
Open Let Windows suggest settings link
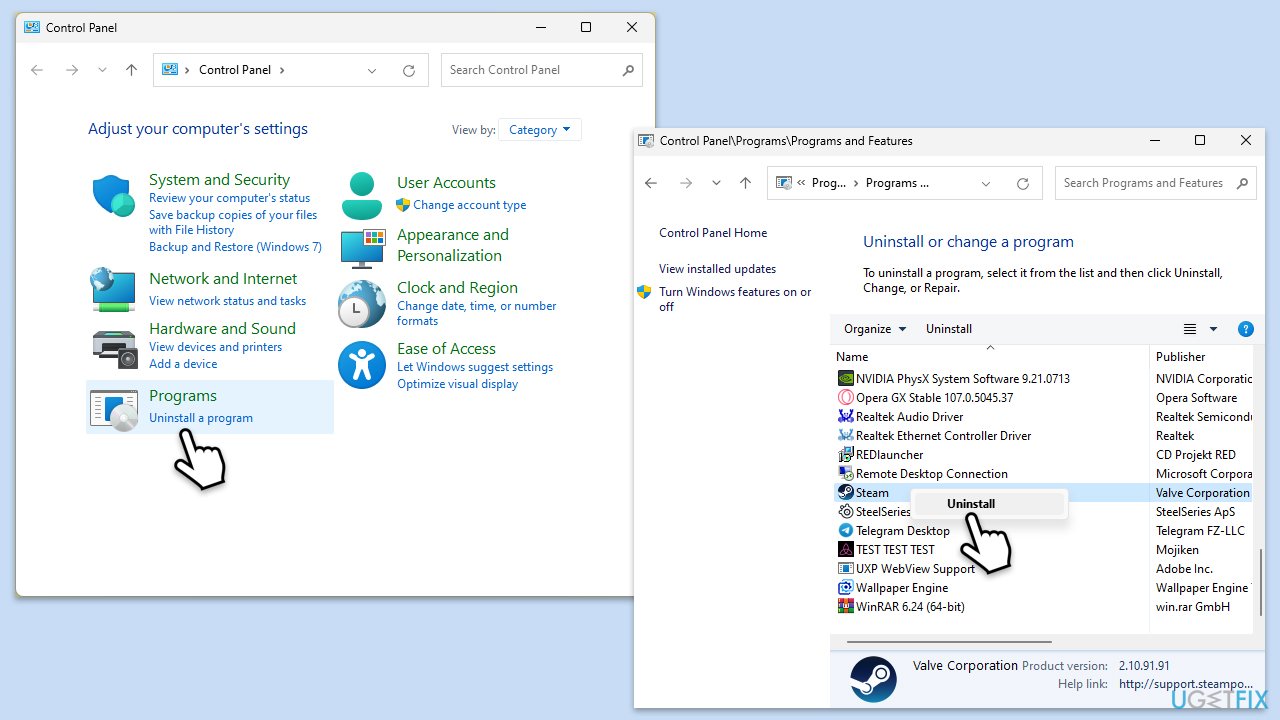(475, 367)
